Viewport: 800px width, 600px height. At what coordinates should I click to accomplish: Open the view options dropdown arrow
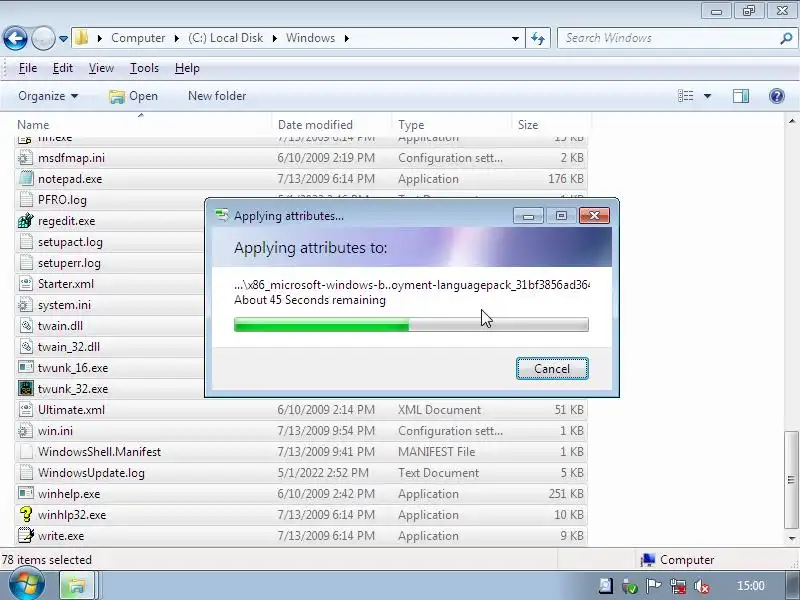[707, 96]
